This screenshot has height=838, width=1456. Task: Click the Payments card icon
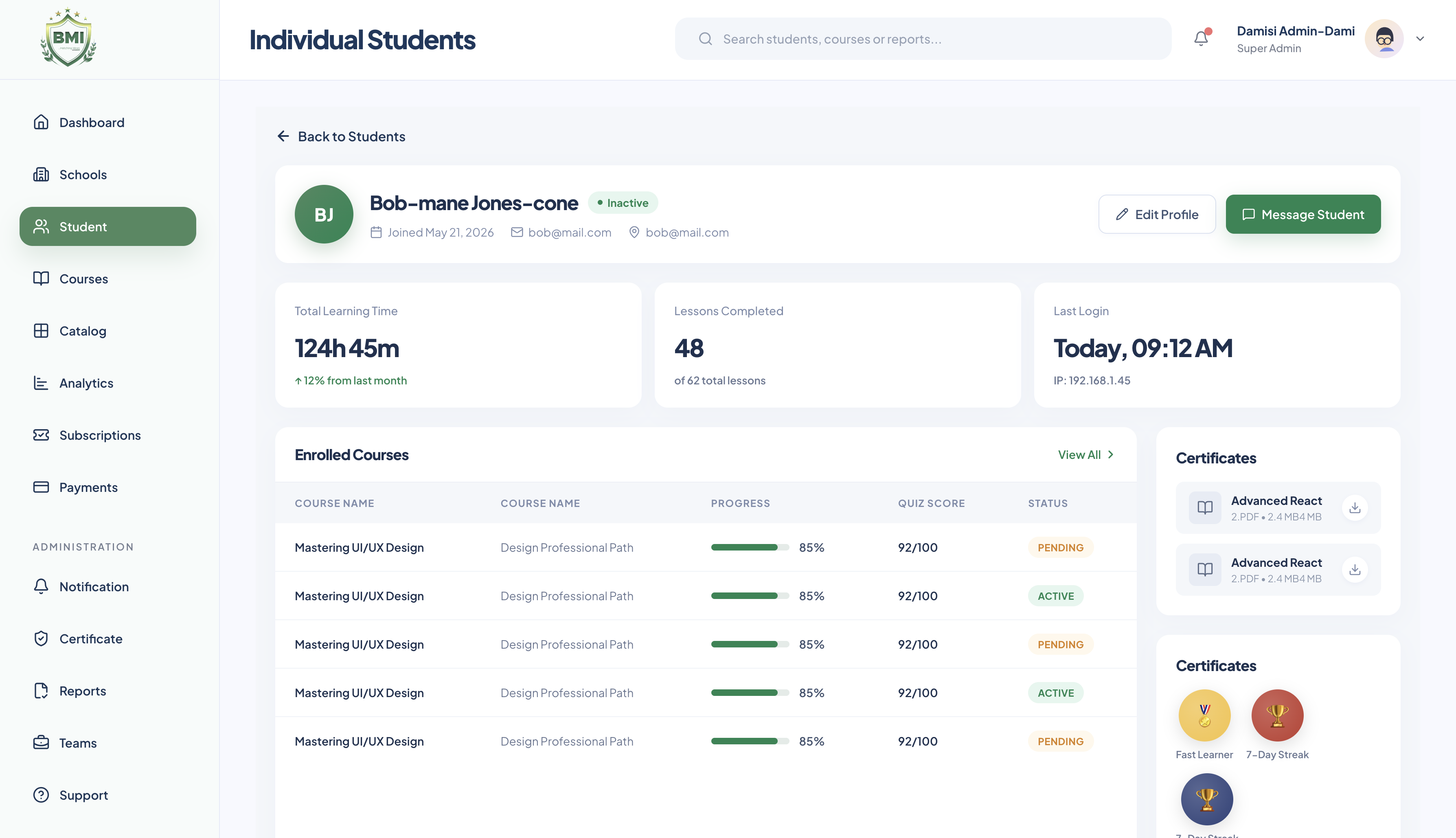click(x=41, y=487)
